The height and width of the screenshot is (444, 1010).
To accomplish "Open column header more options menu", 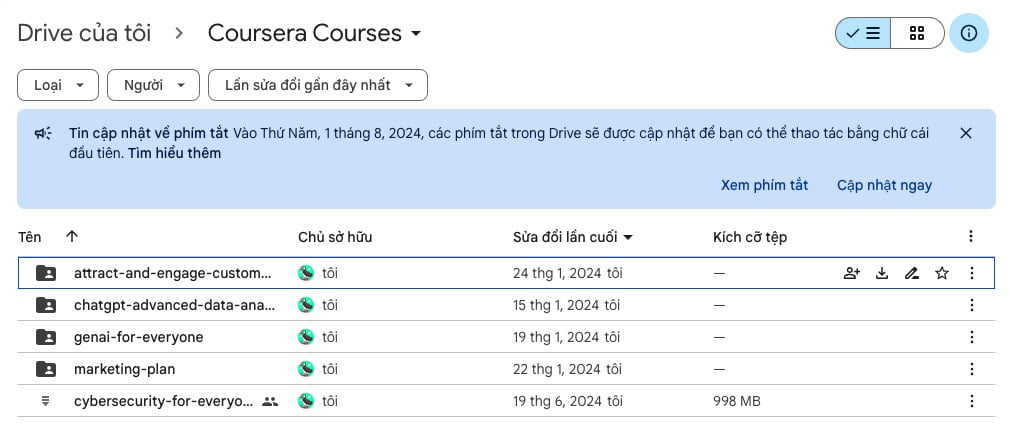I will click(x=971, y=236).
